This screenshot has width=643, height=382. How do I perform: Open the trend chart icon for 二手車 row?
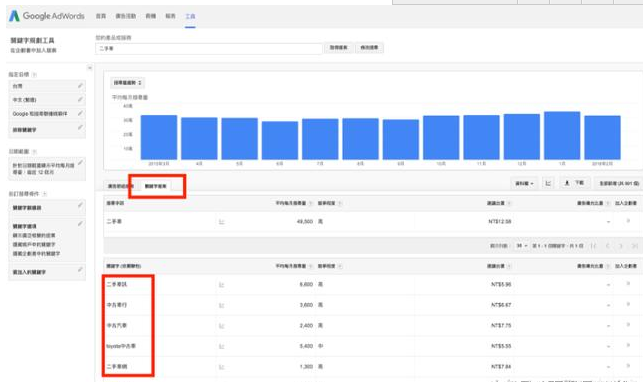pyautogui.click(x=221, y=222)
